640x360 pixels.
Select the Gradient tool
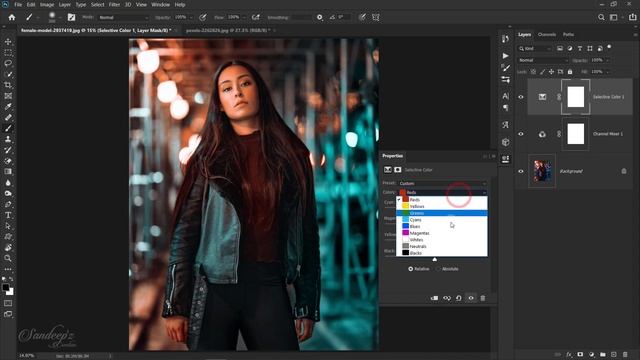[8, 171]
